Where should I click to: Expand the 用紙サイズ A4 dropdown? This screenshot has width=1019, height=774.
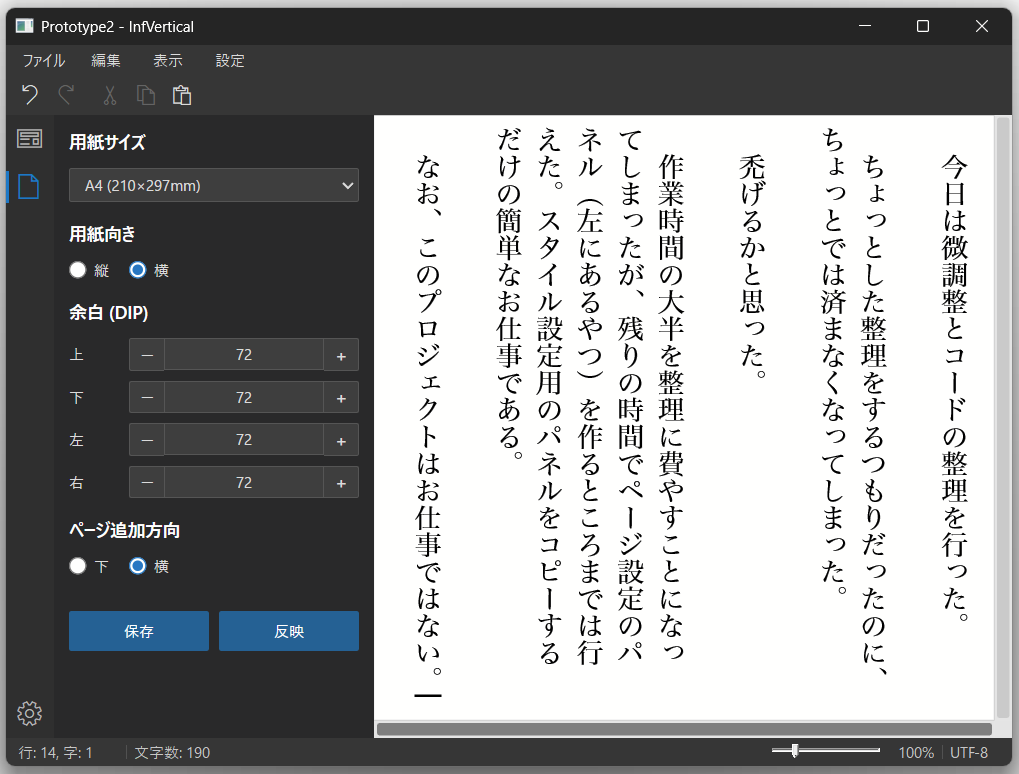(214, 185)
